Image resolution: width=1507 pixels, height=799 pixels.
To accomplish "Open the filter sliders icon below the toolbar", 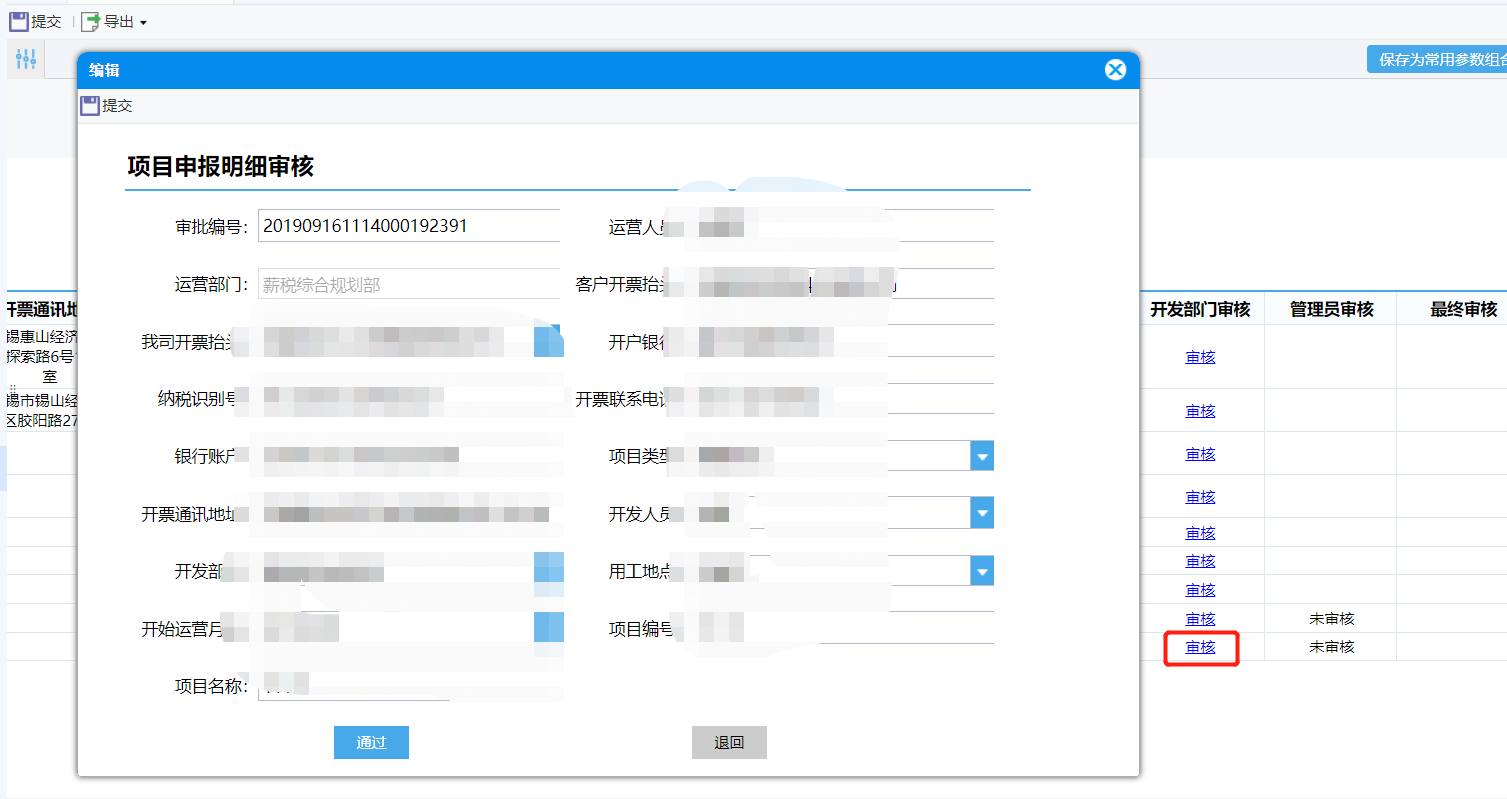I will click(26, 59).
